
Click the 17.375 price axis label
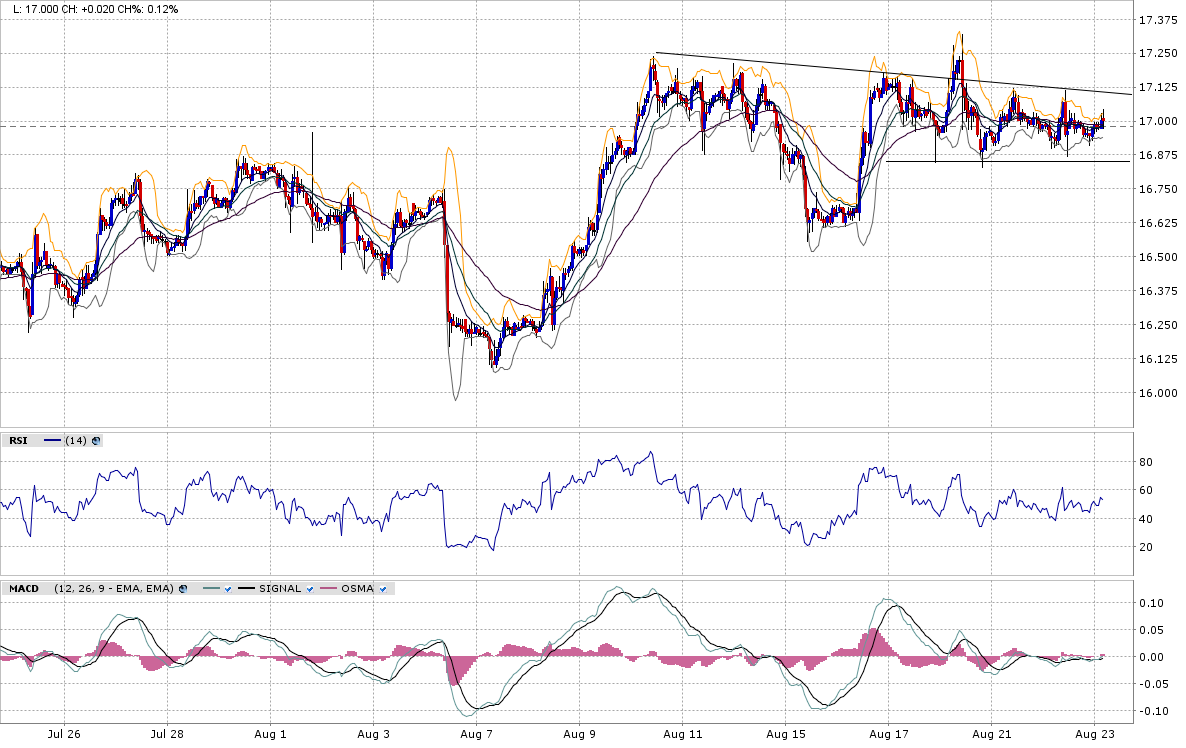[x=1156, y=19]
